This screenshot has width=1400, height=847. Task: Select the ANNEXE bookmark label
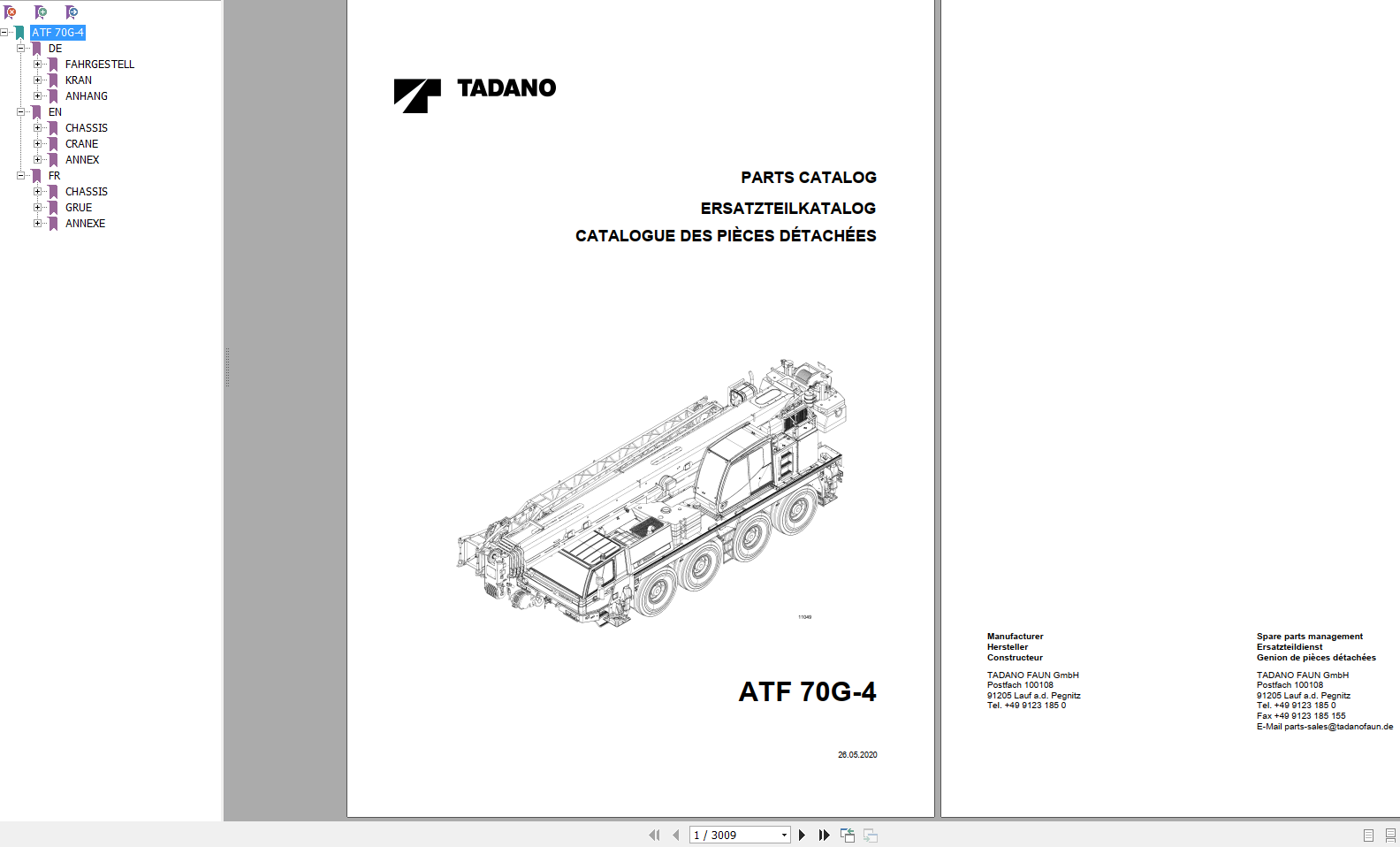tap(85, 224)
